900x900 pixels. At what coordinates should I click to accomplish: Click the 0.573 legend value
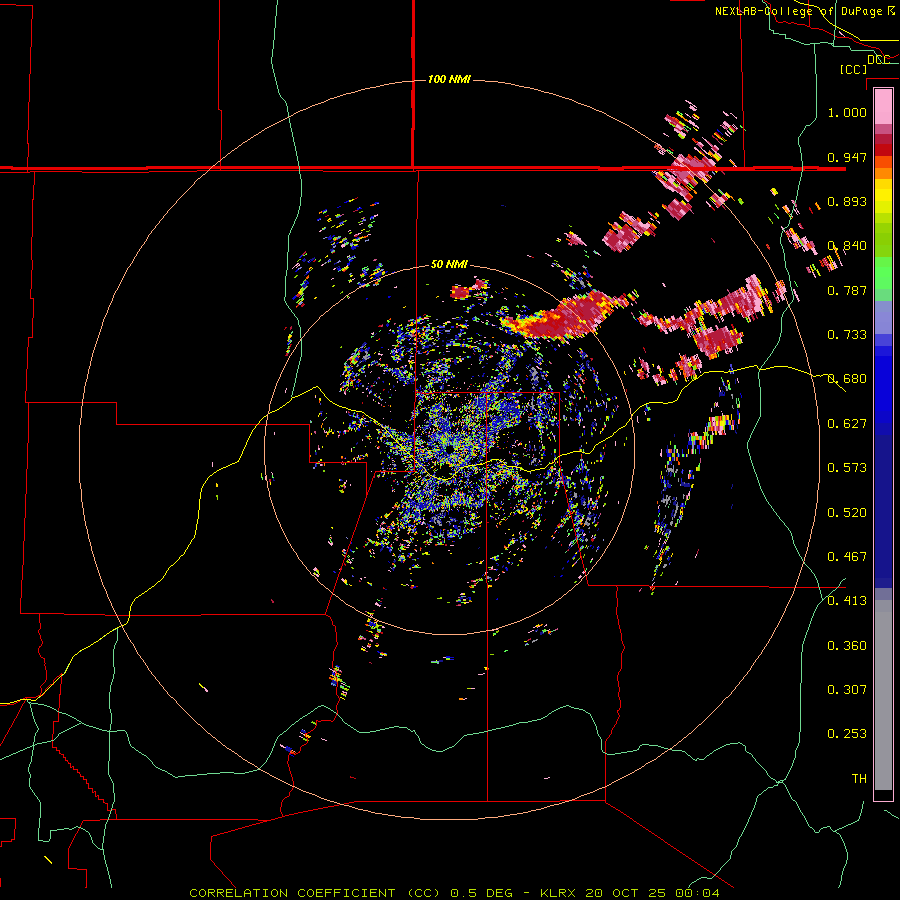[x=847, y=468]
